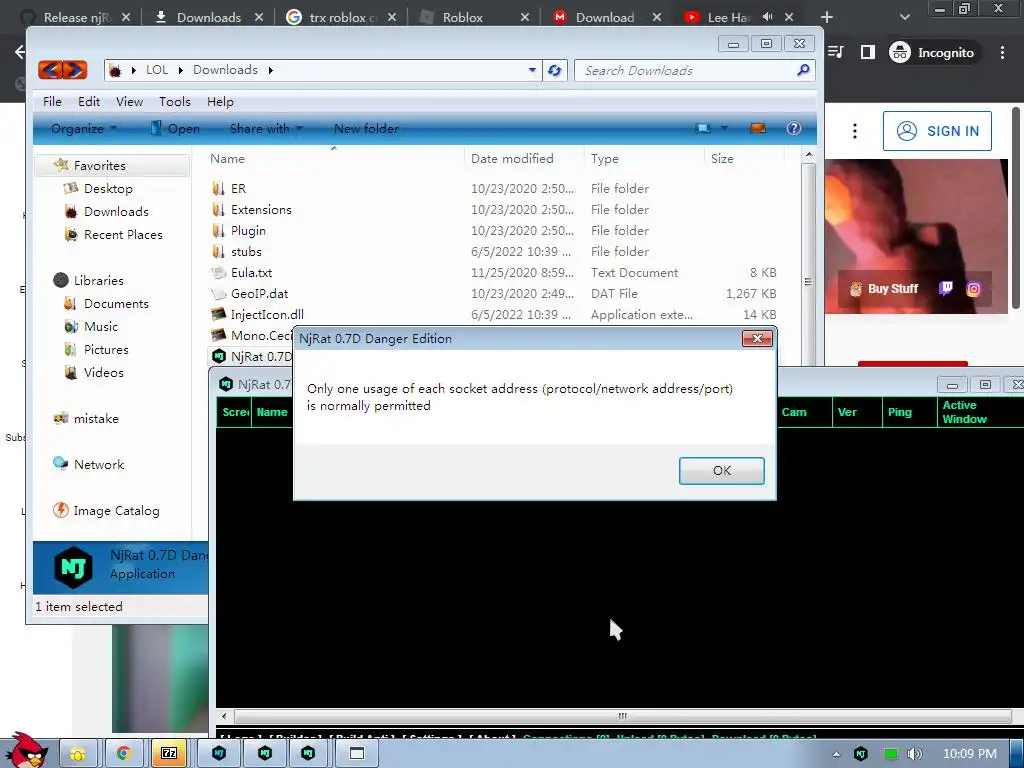
Task: Sort by the Type column header
Action: [x=605, y=159]
